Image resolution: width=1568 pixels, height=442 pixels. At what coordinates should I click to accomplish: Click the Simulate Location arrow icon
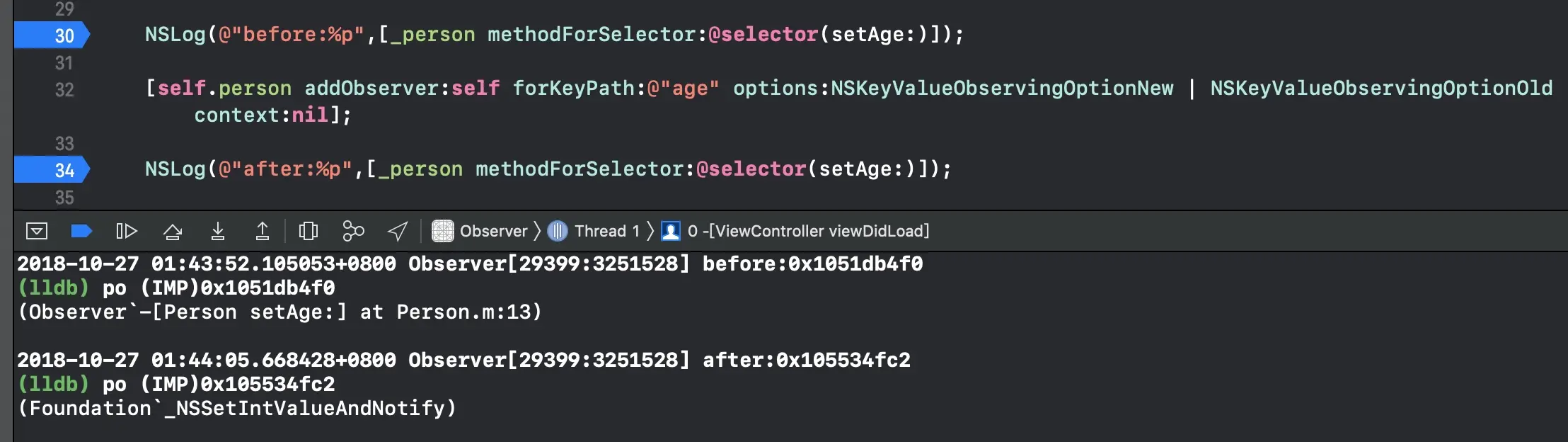(x=398, y=231)
